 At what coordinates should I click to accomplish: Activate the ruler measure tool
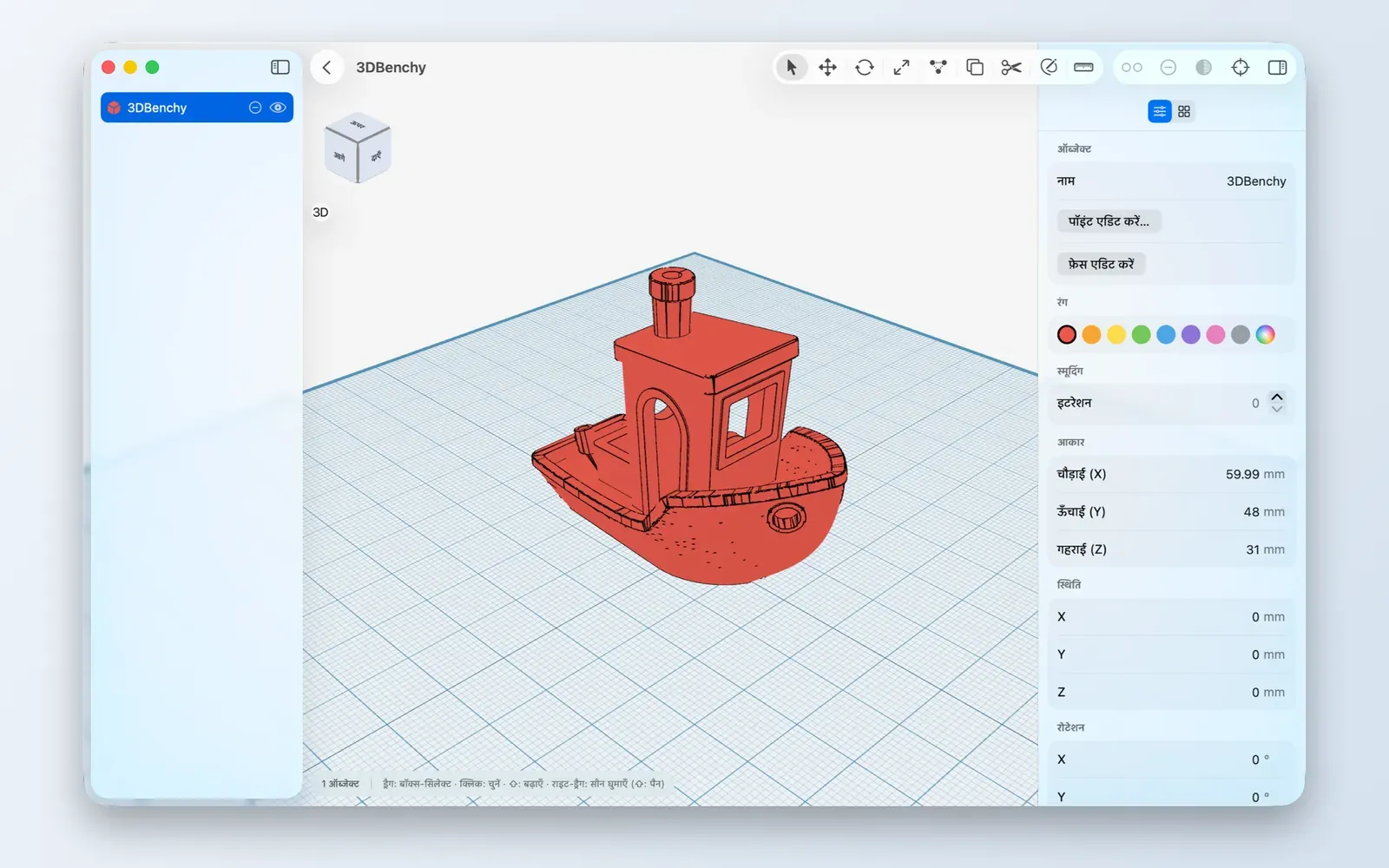point(1083,67)
